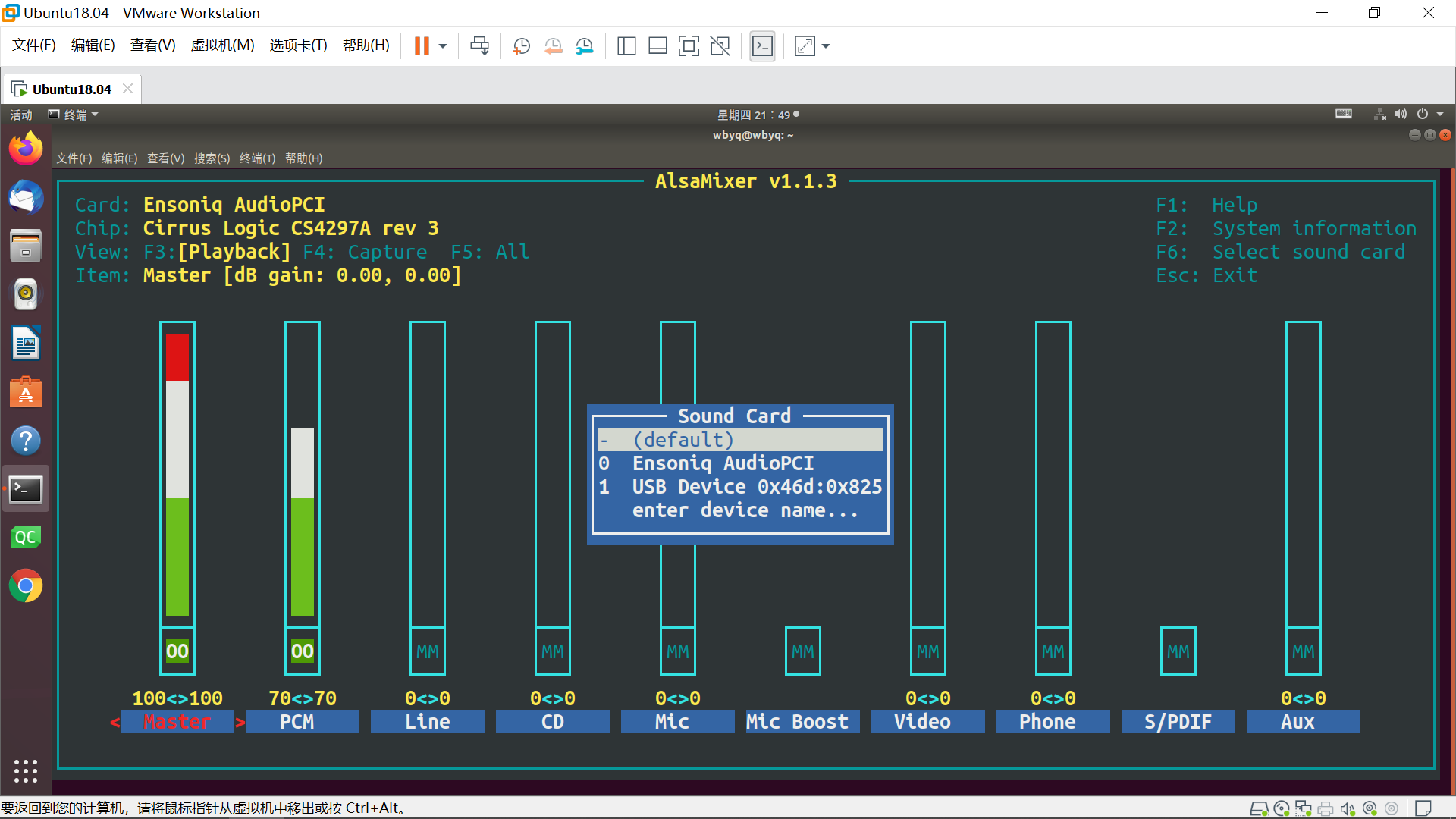Open terminal 搜索(S) menu
Screen dimensions: 1456x819
pos(212,158)
